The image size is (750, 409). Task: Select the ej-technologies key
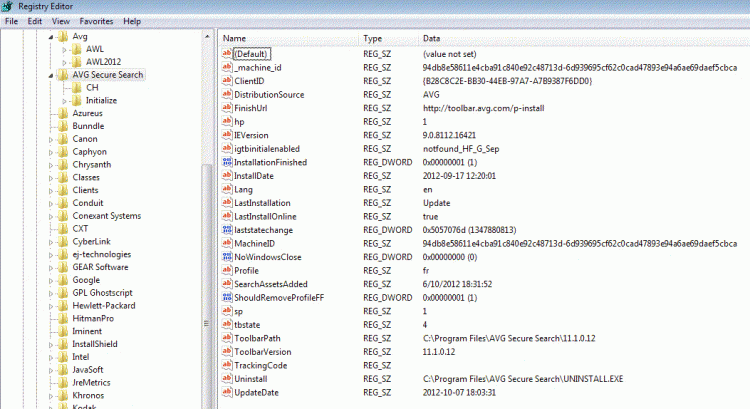101,254
